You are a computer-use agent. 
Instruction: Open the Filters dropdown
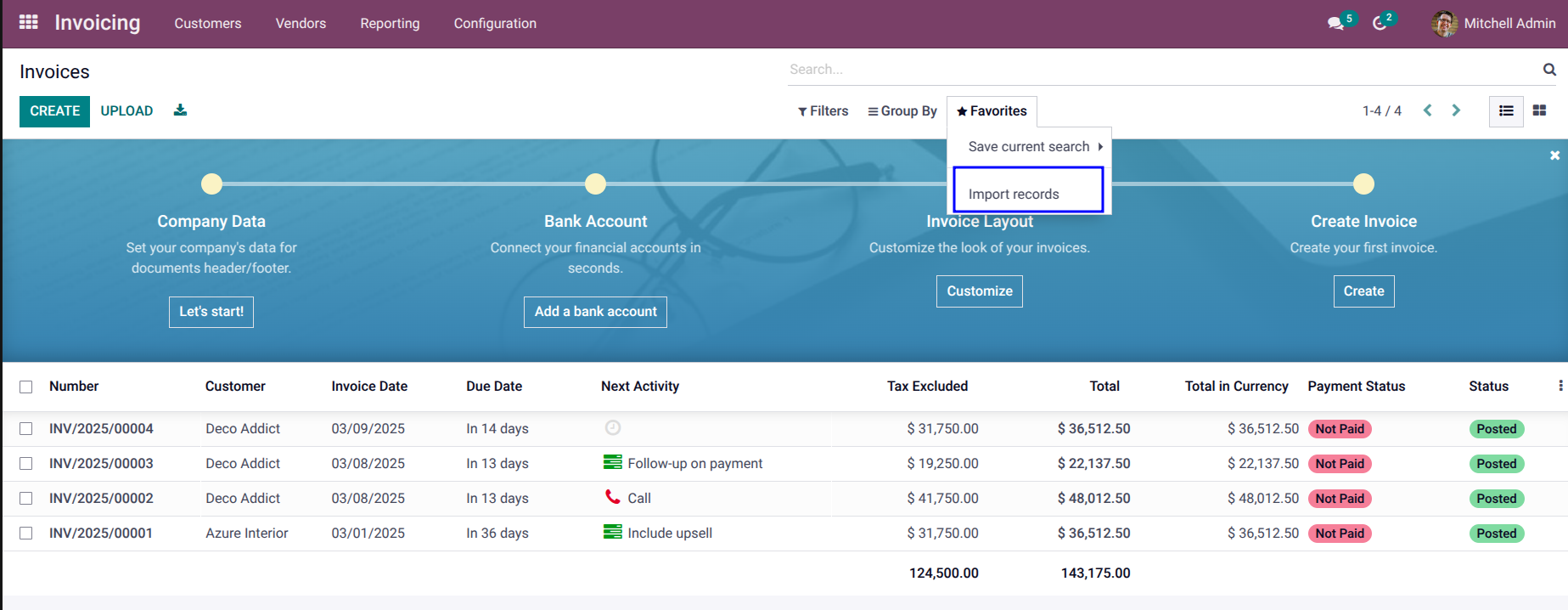[x=823, y=111]
